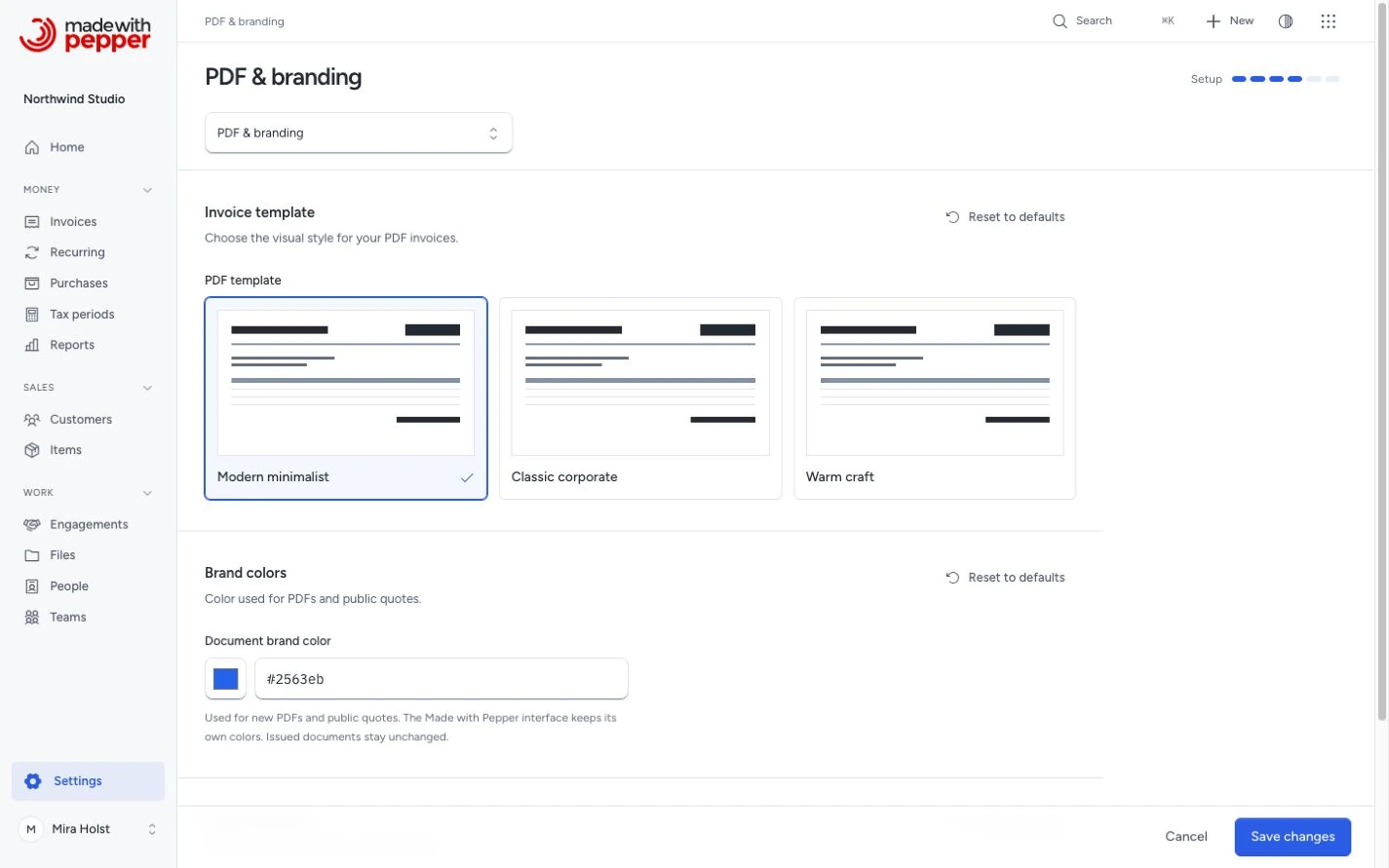Toggle the theme contrast icon
This screenshot has height=868, width=1389.
1286,21
